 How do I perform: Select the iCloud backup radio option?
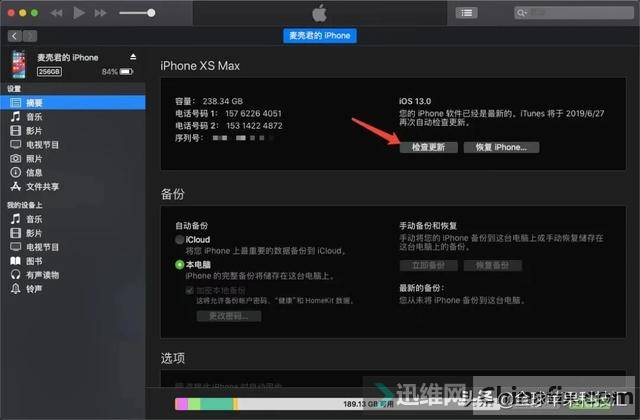(x=180, y=240)
